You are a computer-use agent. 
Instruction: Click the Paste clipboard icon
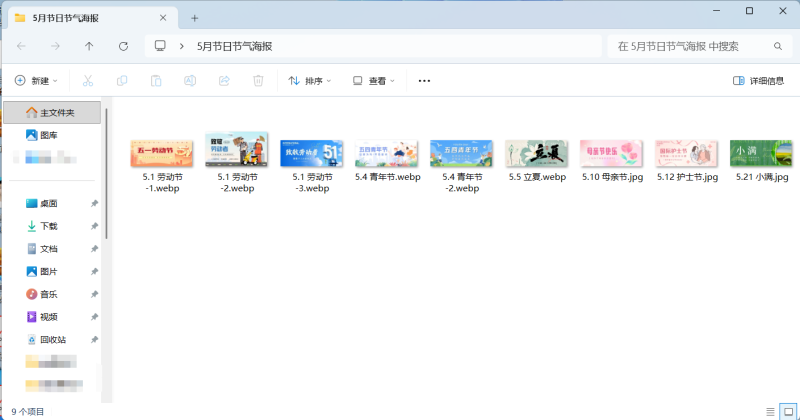click(156, 81)
